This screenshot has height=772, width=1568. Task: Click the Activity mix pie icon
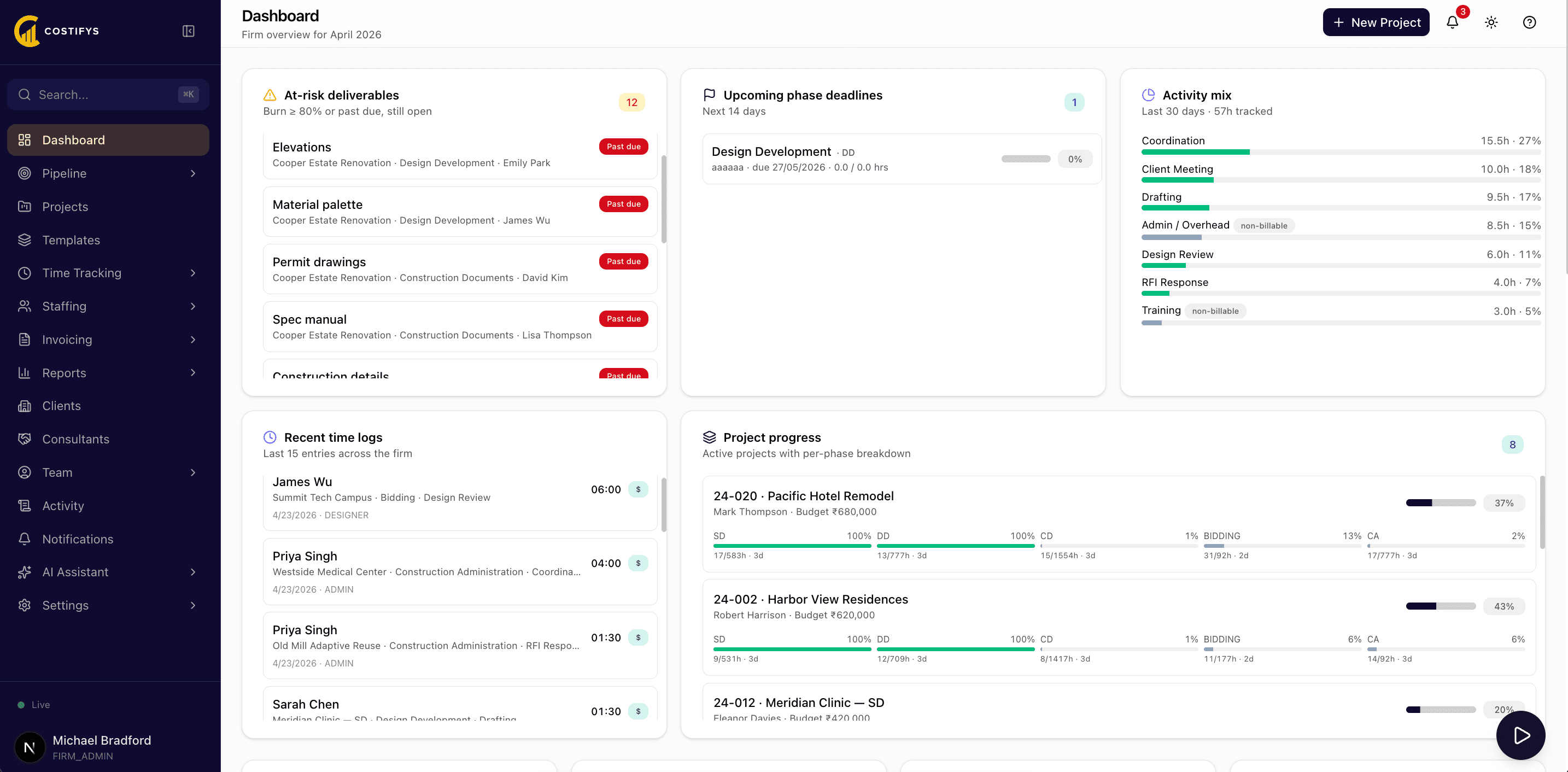(1149, 95)
